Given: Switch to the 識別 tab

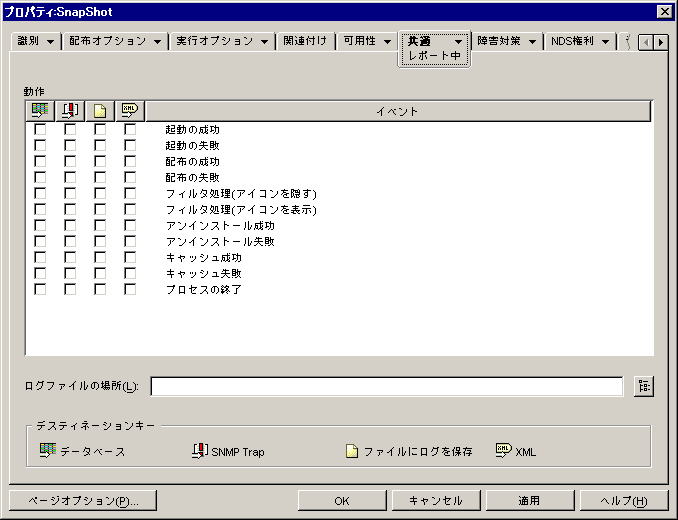Looking at the screenshot, I should click(28, 41).
